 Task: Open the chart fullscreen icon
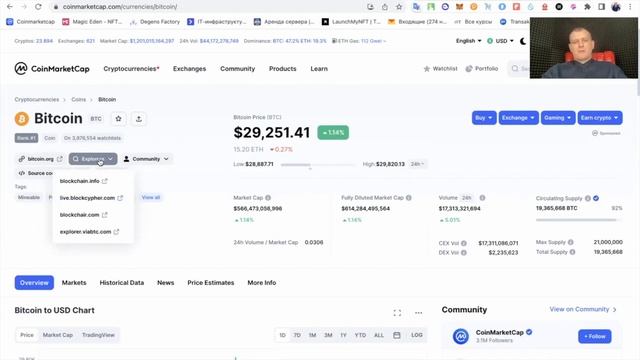(397, 313)
